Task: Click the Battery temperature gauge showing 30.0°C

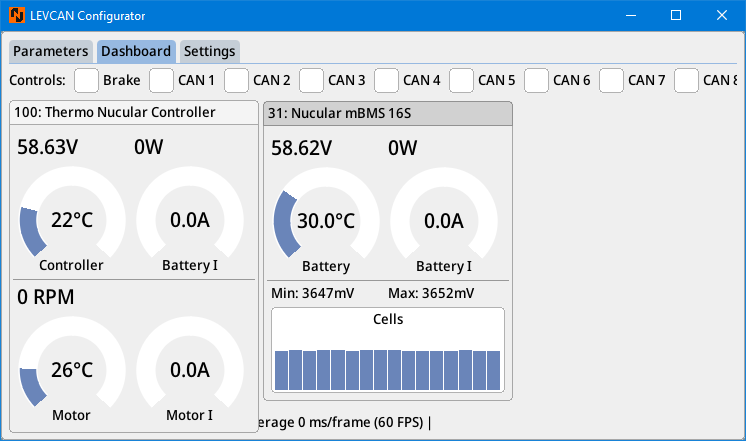Action: point(327,220)
